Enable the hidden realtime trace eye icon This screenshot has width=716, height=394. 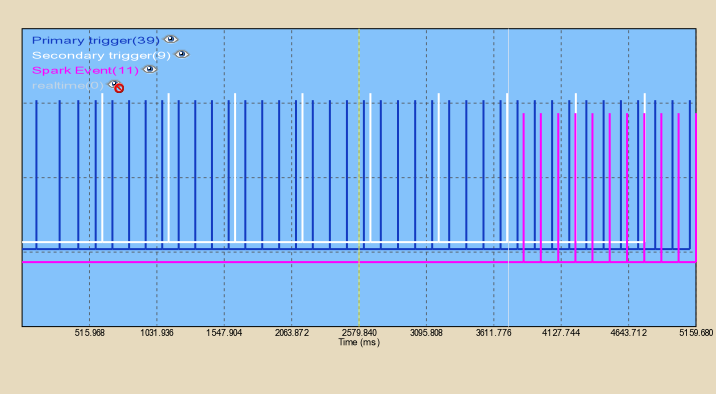click(x=116, y=85)
